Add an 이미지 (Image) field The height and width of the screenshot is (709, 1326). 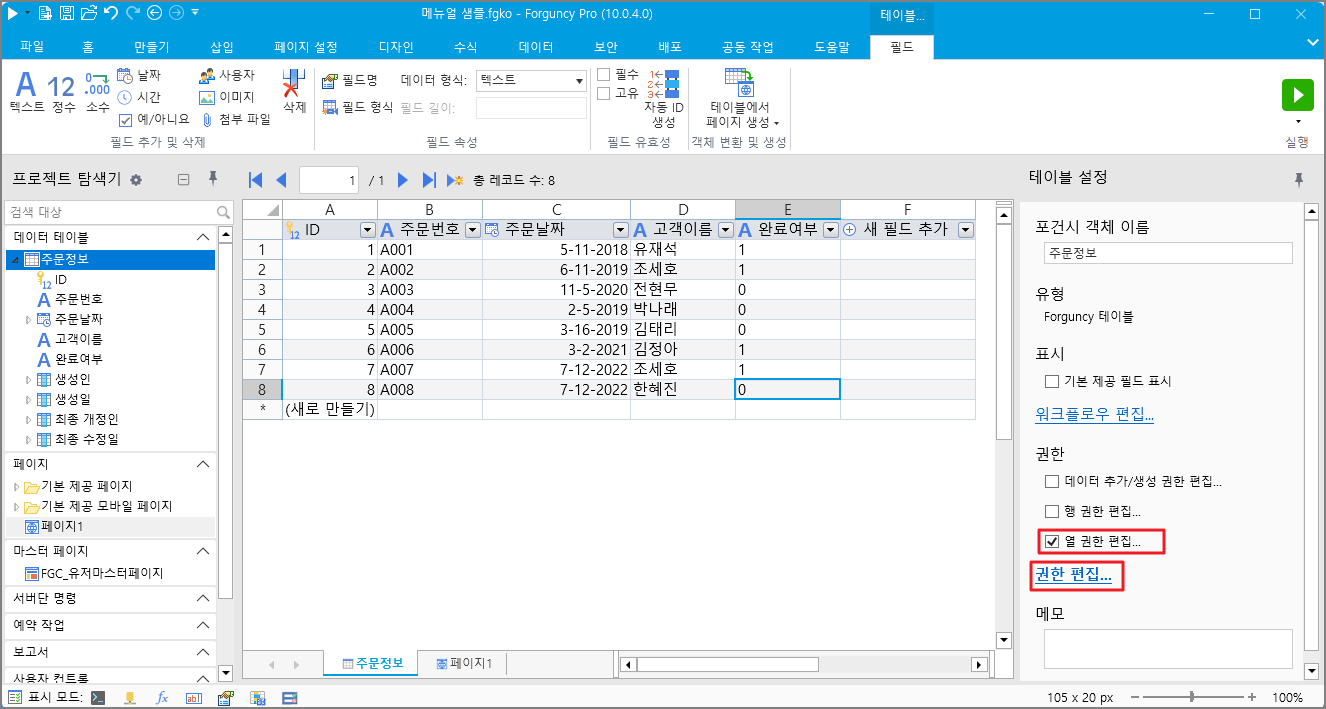(226, 97)
